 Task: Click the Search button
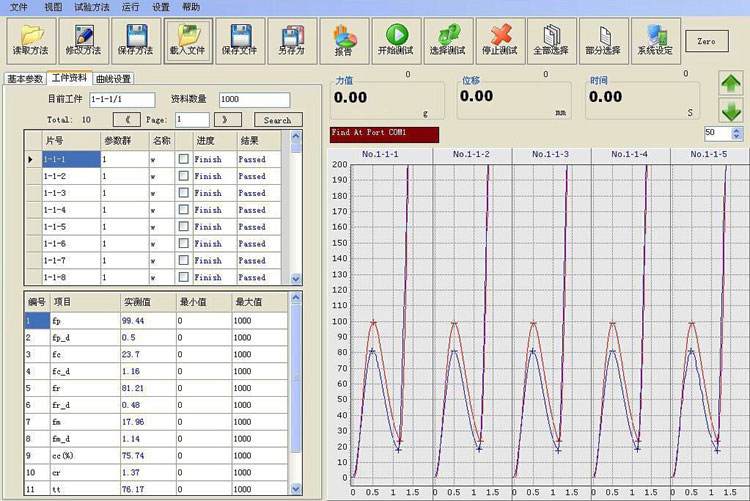pos(277,120)
